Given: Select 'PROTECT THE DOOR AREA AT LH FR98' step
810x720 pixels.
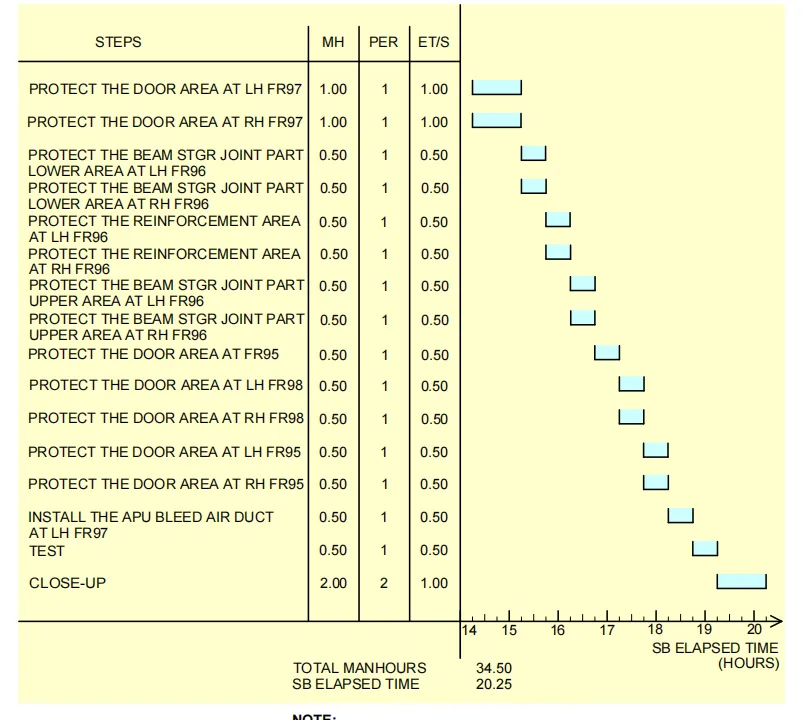Looking at the screenshot, I should coord(166,385).
